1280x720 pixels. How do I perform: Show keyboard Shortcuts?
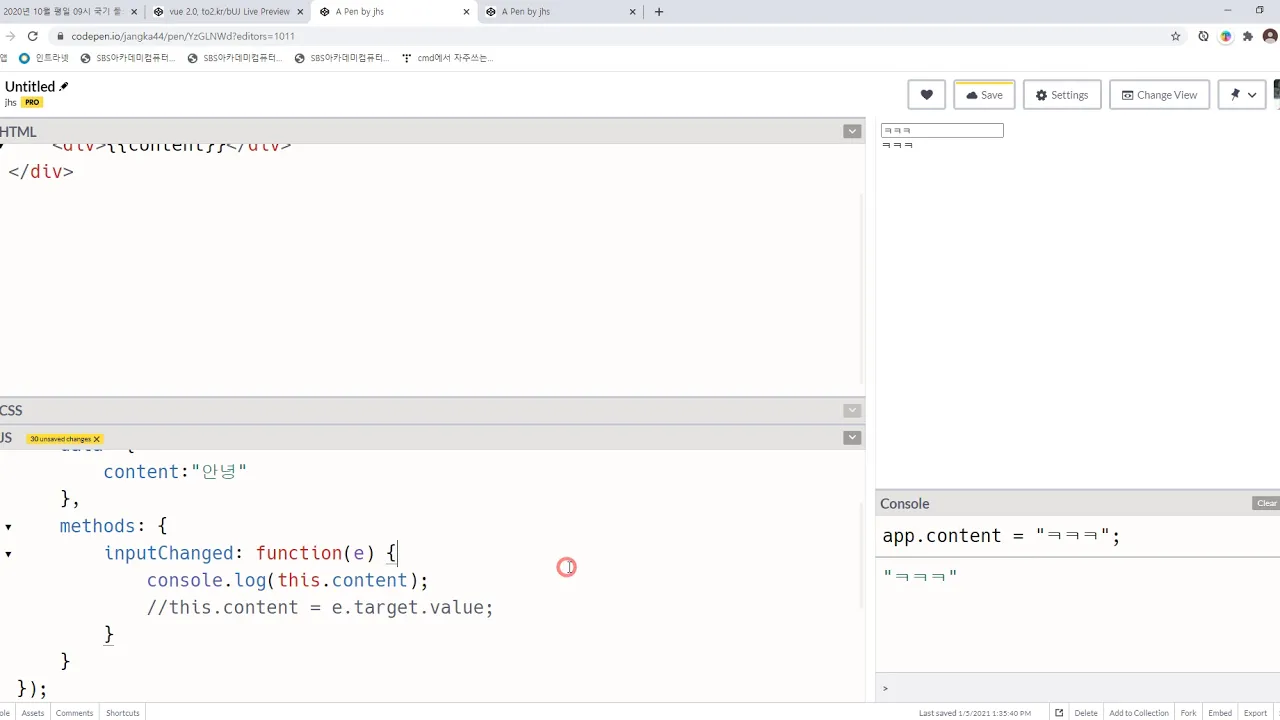(x=122, y=713)
